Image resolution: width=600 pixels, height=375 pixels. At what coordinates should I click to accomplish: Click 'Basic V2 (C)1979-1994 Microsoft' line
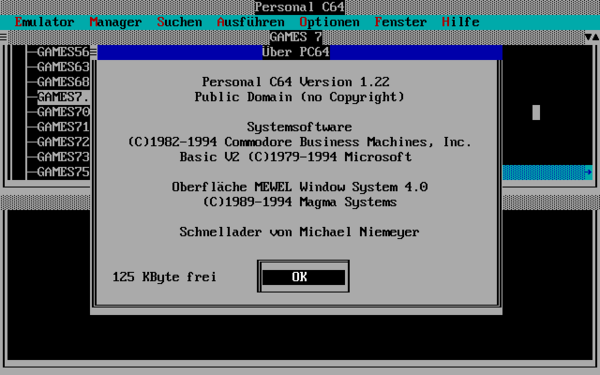296,157
